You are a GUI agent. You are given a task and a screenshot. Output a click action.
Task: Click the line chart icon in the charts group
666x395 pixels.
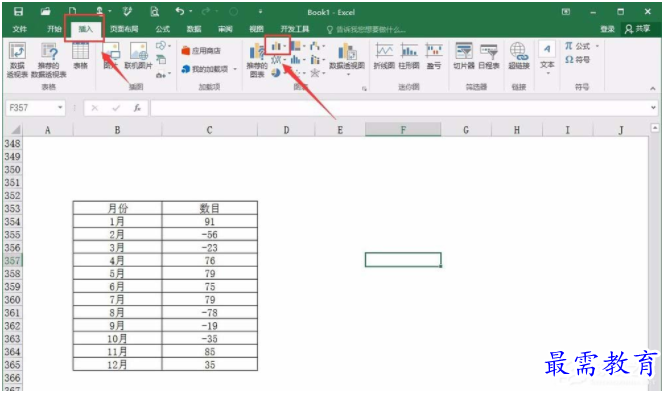(276, 60)
